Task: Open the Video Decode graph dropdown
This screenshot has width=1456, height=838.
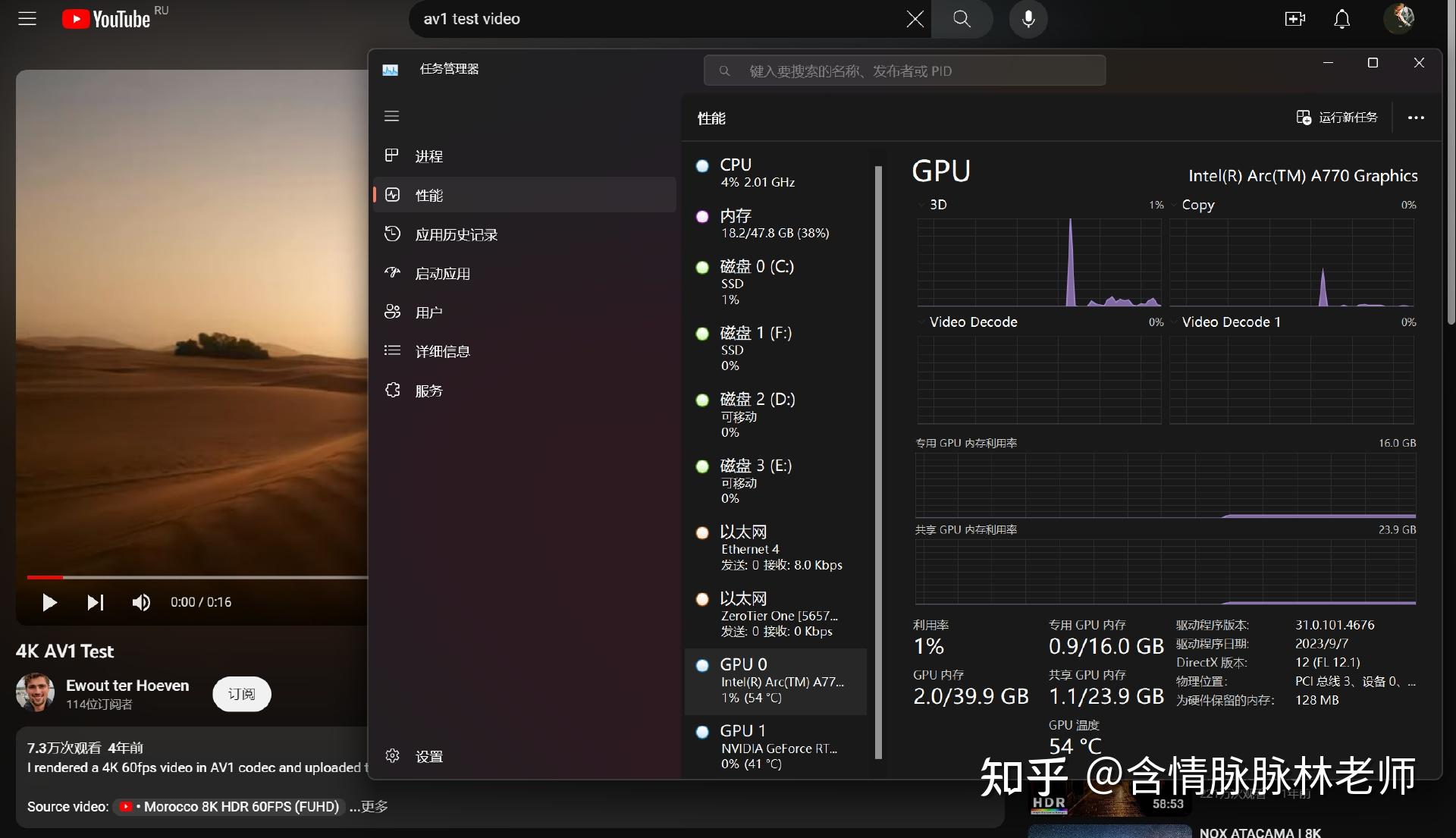Action: click(x=921, y=322)
